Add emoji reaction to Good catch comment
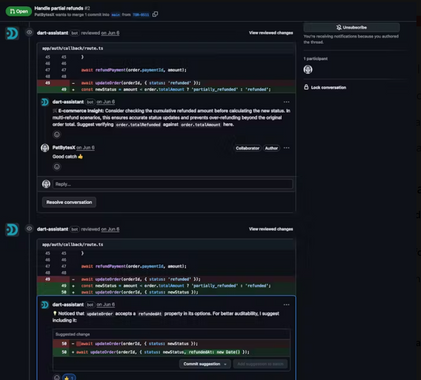 point(57,167)
